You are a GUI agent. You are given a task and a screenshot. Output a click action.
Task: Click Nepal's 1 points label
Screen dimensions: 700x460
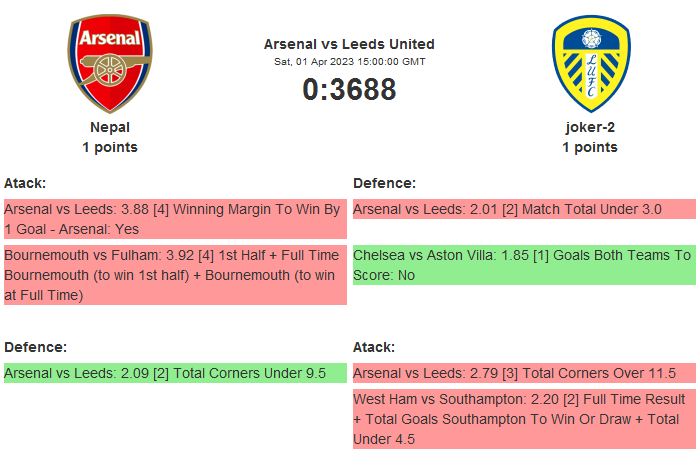(110, 147)
